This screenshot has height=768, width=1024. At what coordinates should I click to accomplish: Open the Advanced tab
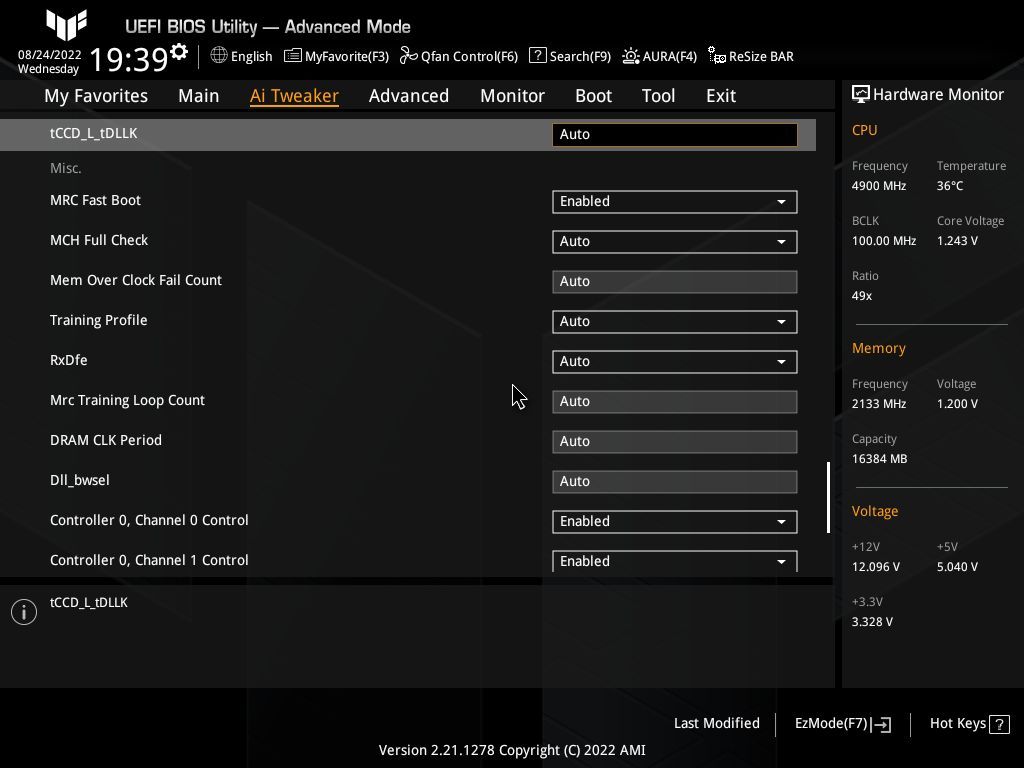pyautogui.click(x=409, y=96)
